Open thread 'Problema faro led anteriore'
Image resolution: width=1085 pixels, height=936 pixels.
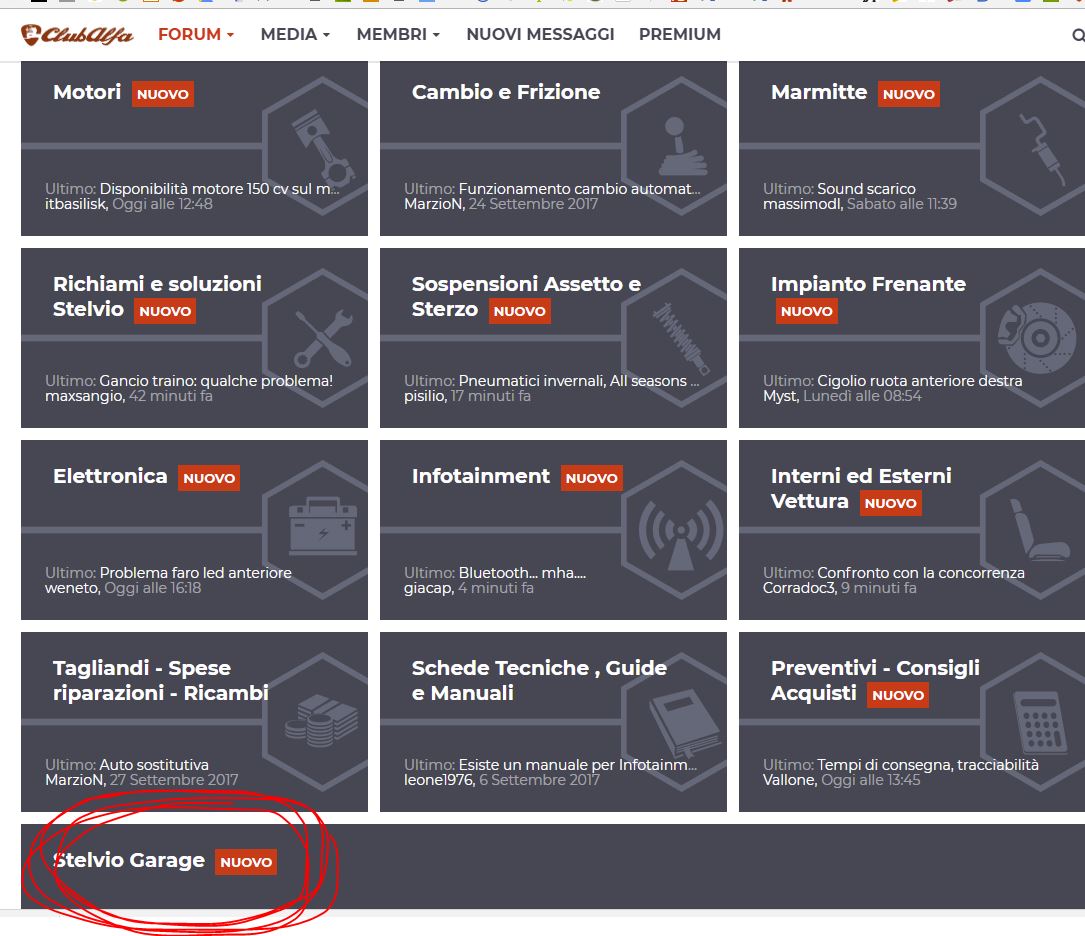pyautogui.click(x=196, y=573)
